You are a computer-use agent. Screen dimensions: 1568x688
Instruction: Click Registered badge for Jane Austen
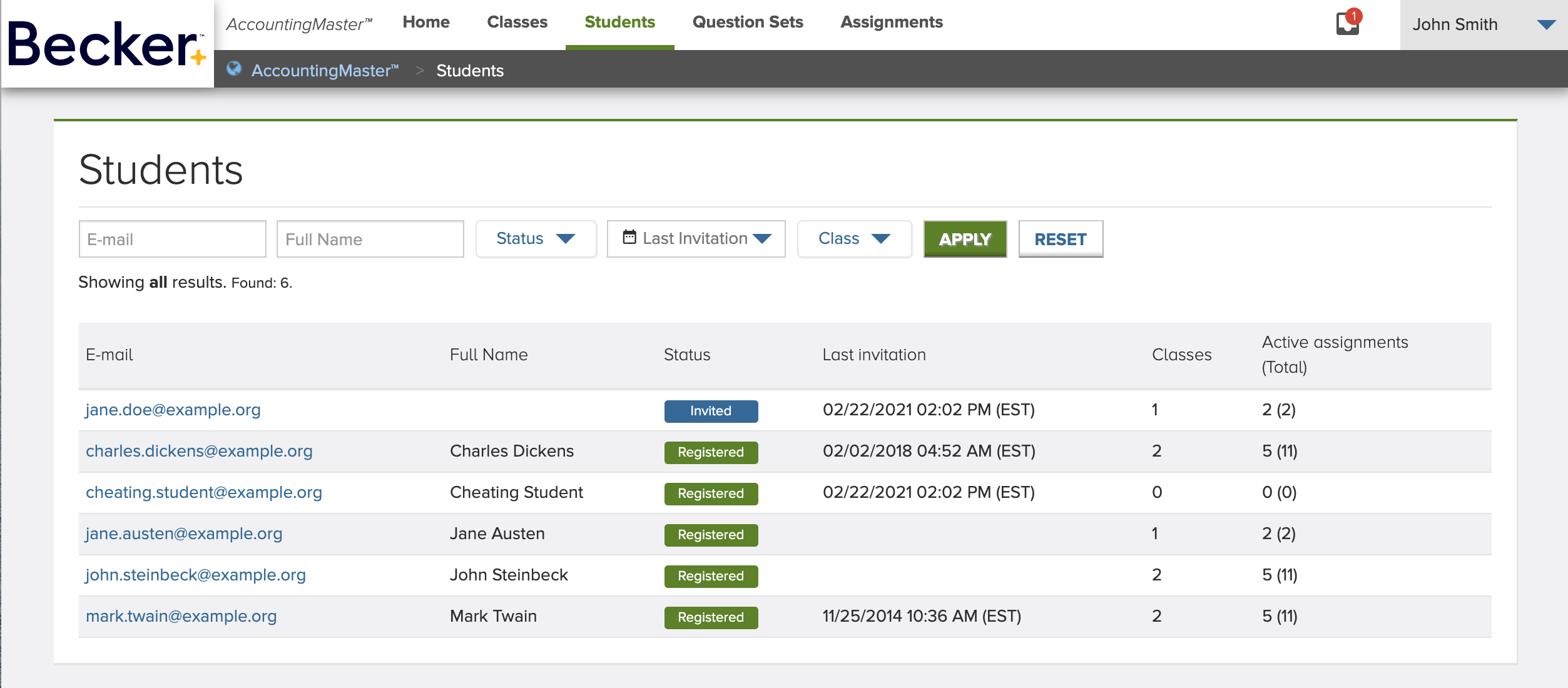(711, 535)
